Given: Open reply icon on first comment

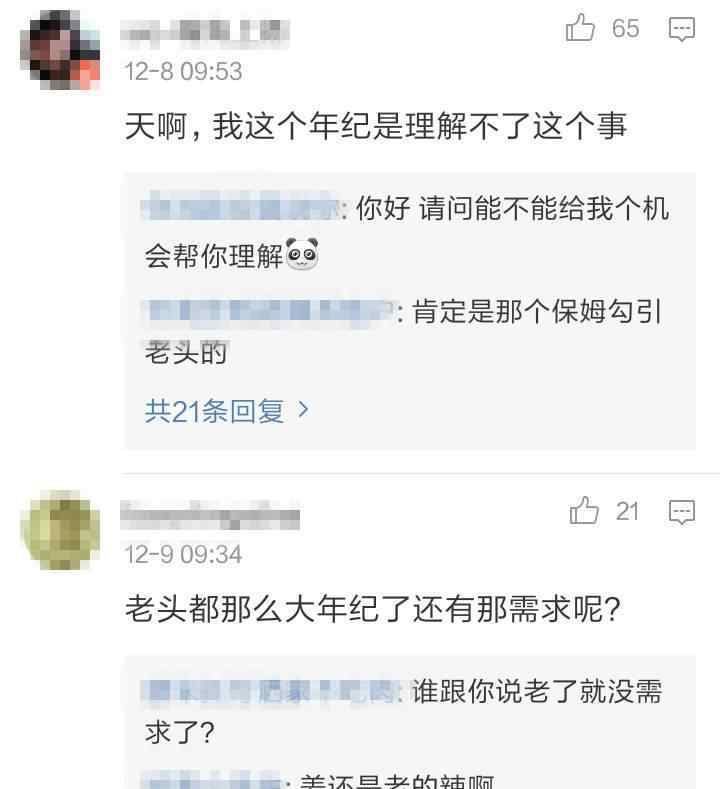Looking at the screenshot, I should [x=682, y=29].
